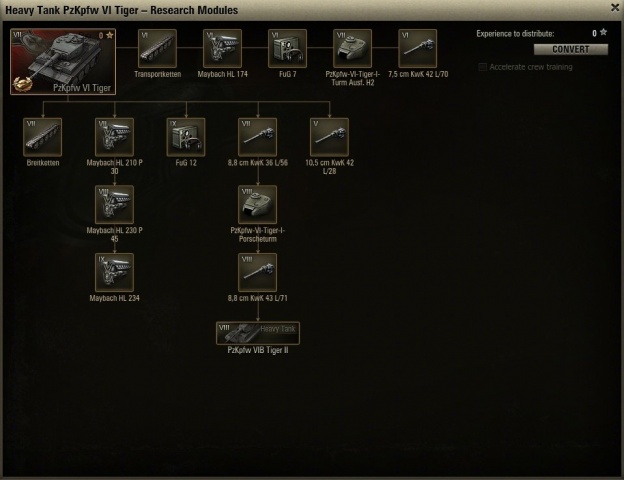Viewport: 624px width, 480px height.
Task: Select the 7,5 cm KwK 42 L/70 gun icon
Action: 417,48
